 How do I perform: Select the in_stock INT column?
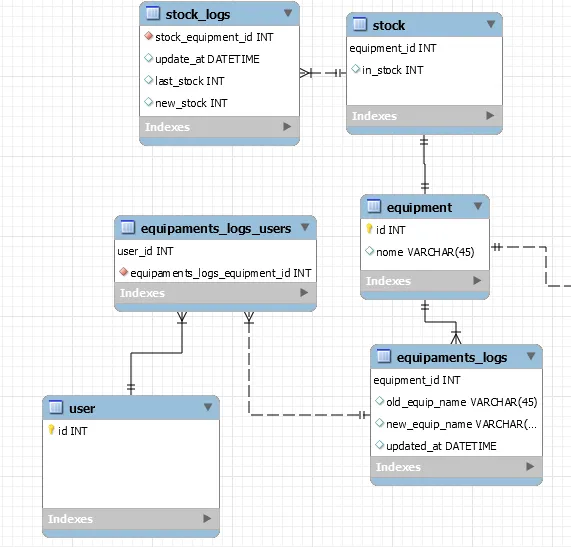tap(424, 70)
